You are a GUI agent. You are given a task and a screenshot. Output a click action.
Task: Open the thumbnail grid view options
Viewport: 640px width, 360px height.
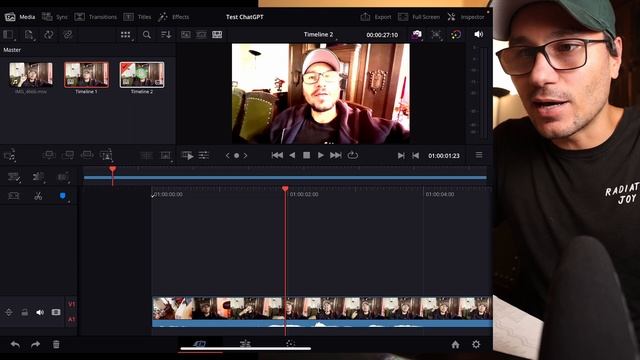pyautogui.click(x=126, y=35)
